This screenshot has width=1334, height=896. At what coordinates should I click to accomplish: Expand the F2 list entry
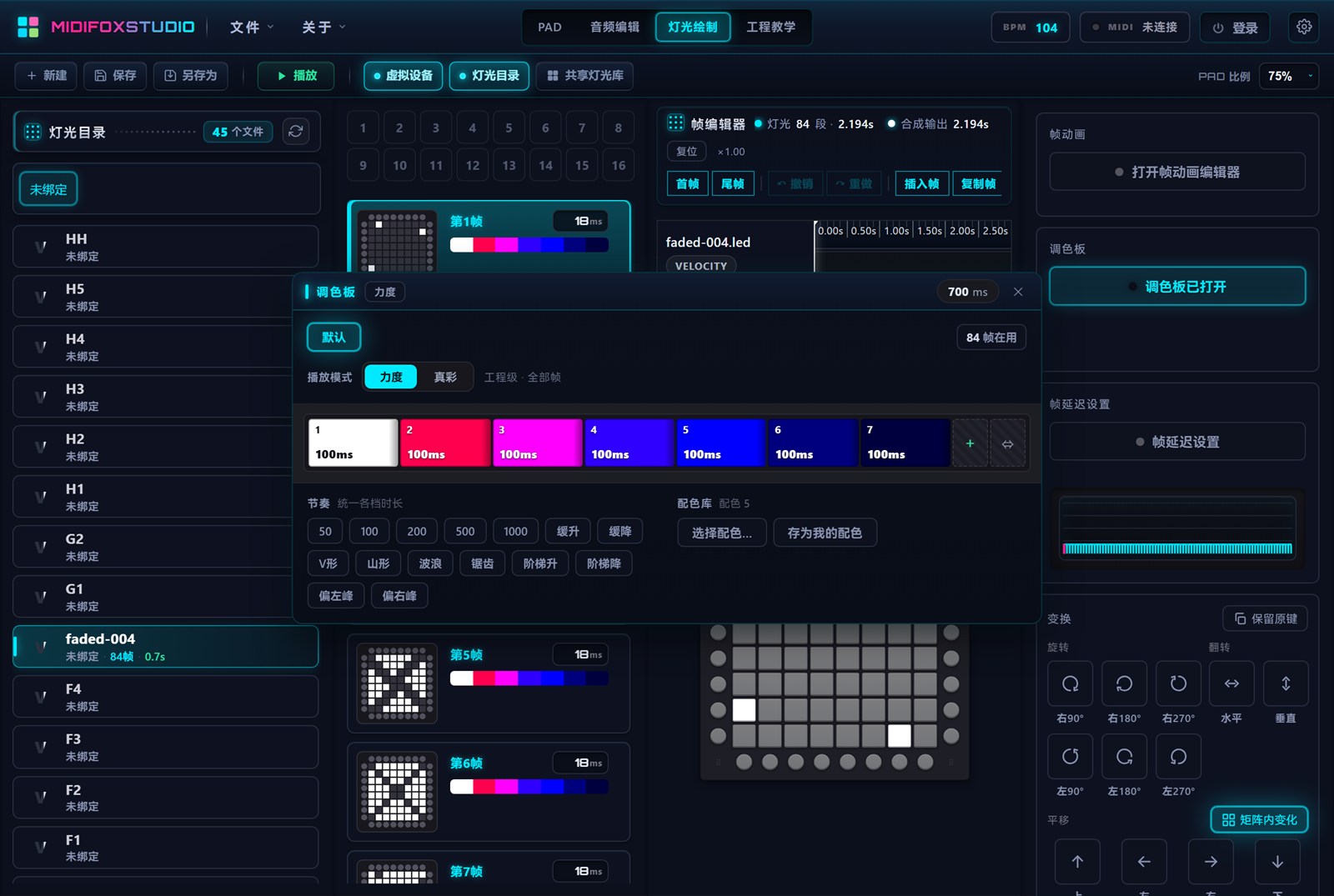[x=165, y=798]
